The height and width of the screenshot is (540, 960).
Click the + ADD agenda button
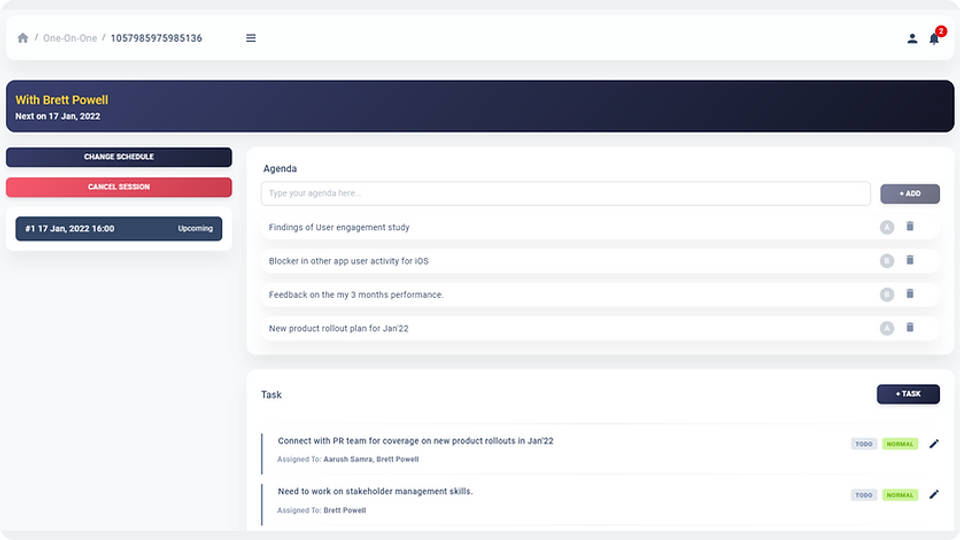coord(910,193)
